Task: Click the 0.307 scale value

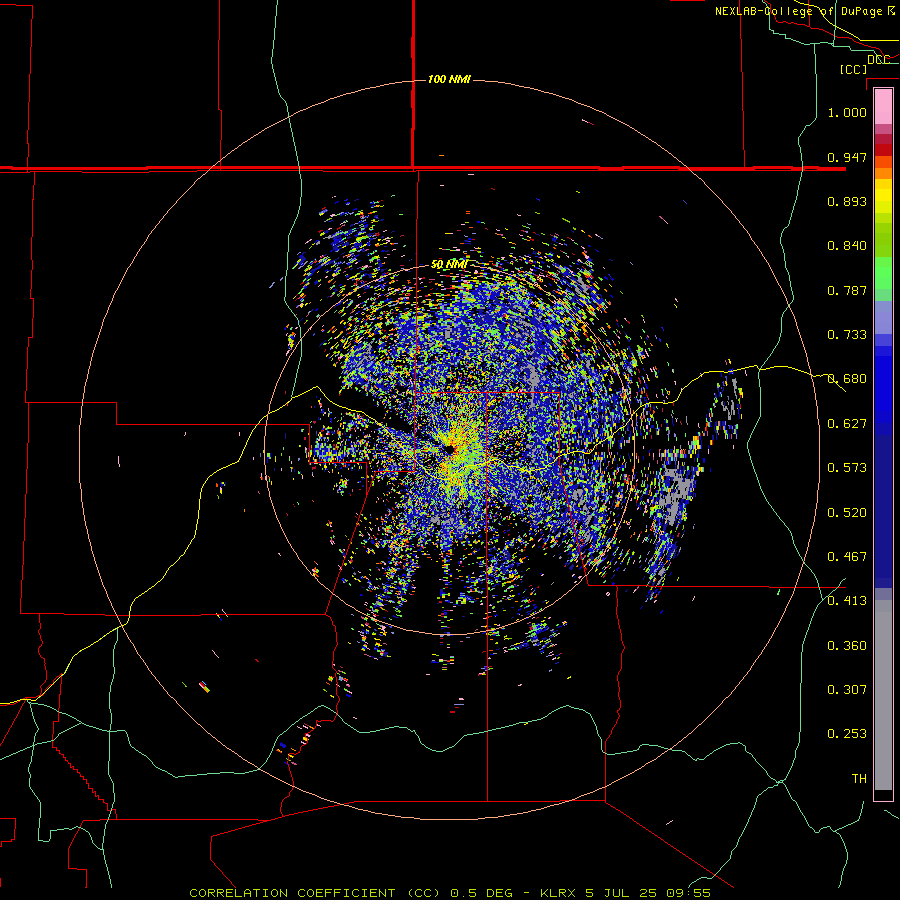Action: (847, 690)
